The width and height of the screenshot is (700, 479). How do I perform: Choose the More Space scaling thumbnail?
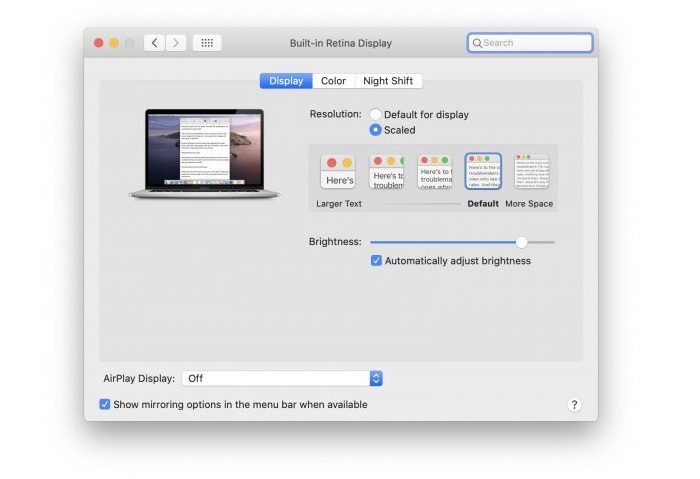[x=531, y=171]
